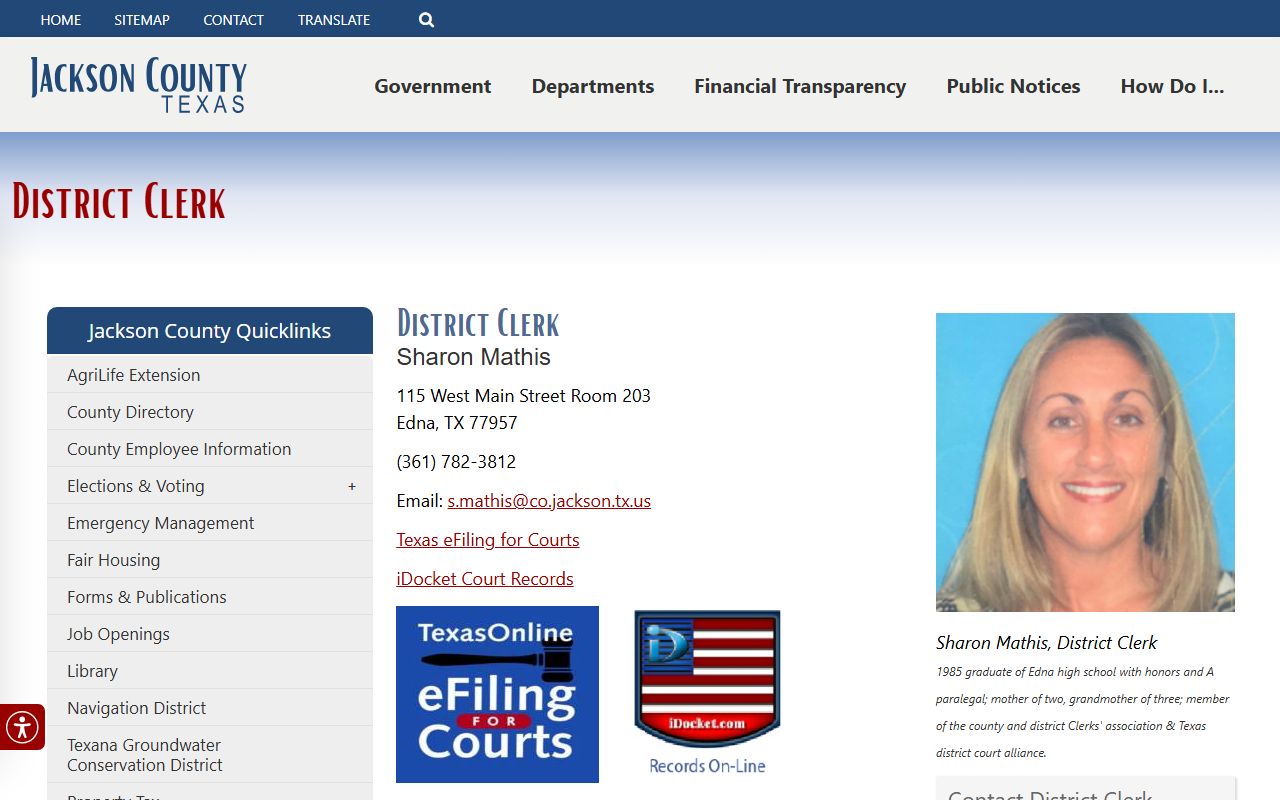Open County Directory quicklink
The image size is (1280, 800).
[x=210, y=412]
